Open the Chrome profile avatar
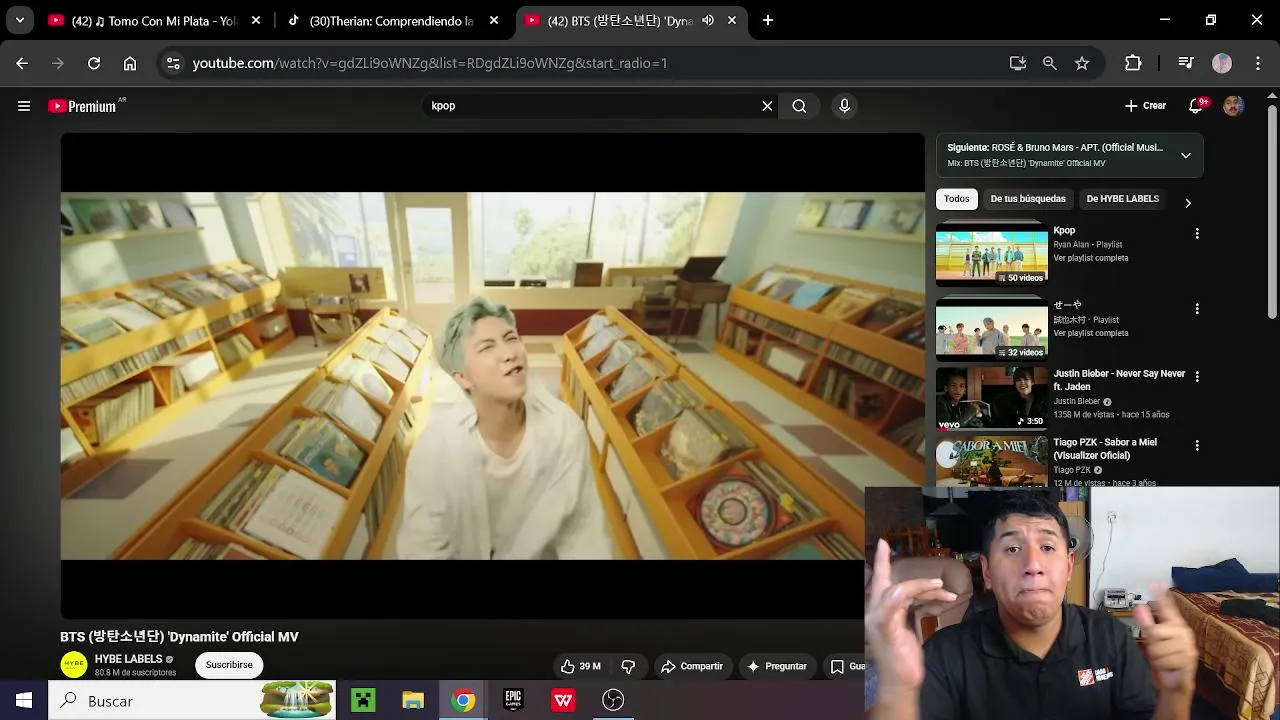Image resolution: width=1280 pixels, height=720 pixels. point(1222,63)
